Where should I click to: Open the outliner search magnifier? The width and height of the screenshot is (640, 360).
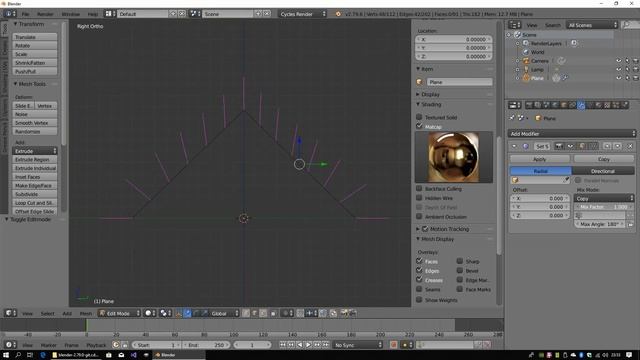[626, 25]
